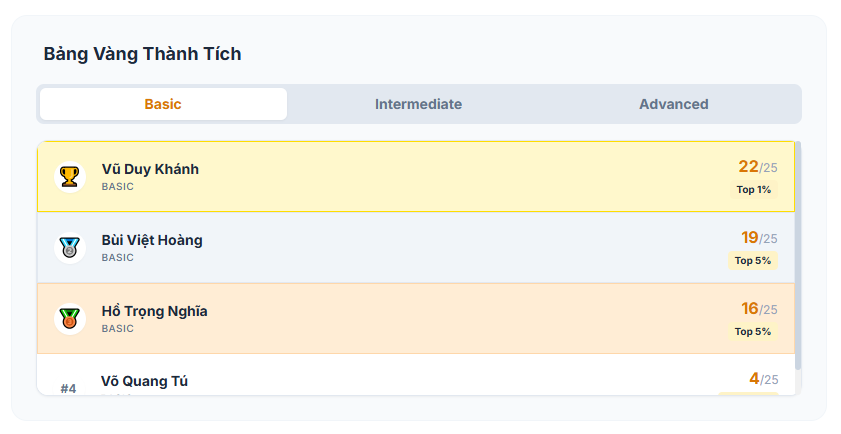The height and width of the screenshot is (434, 841).
Task: Click the gold trophy icon
Action: pyautogui.click(x=69, y=177)
